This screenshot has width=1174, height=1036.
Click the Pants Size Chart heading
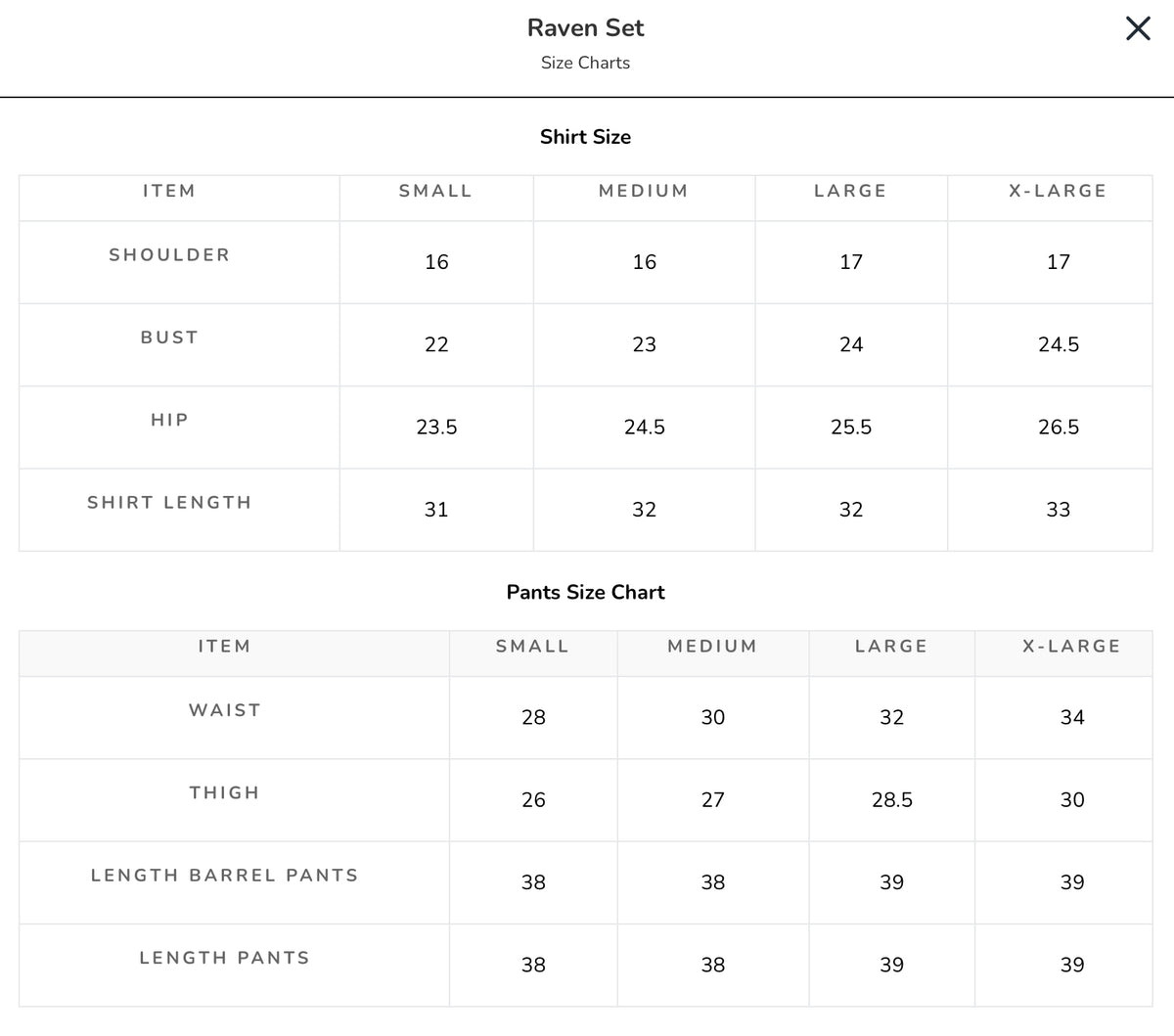(585, 592)
